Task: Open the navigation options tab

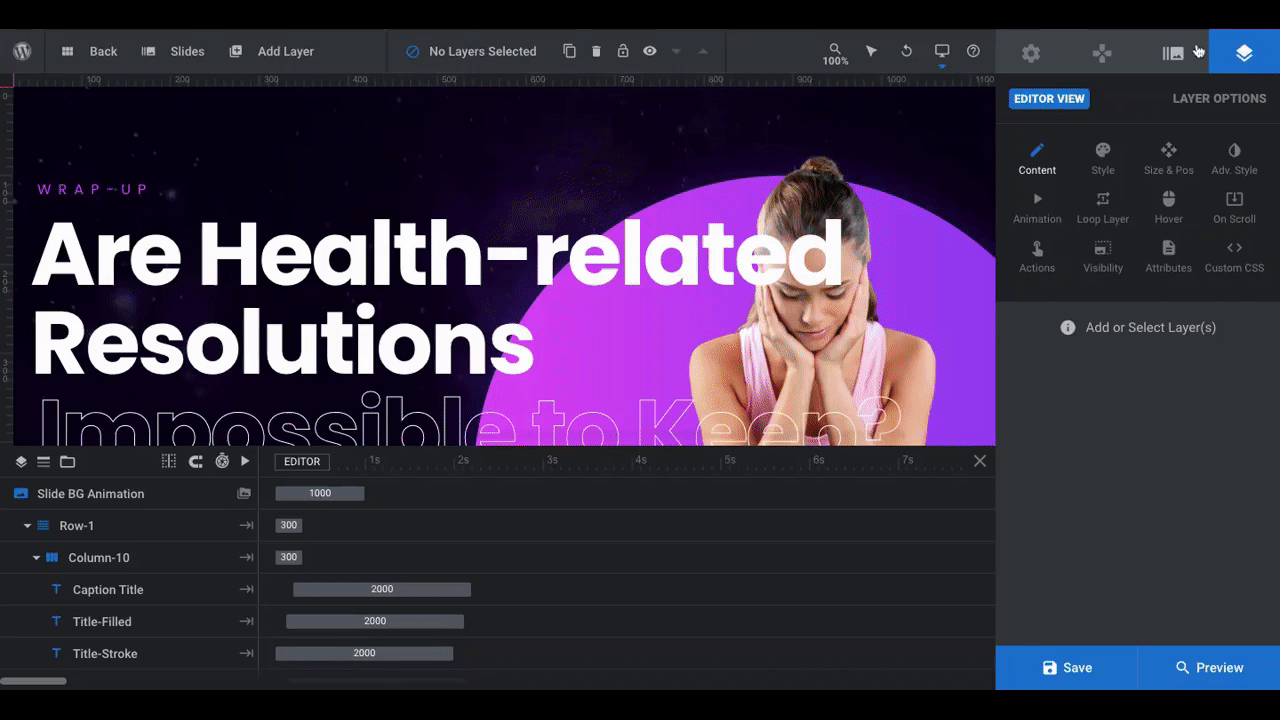Action: pyautogui.click(x=1102, y=53)
